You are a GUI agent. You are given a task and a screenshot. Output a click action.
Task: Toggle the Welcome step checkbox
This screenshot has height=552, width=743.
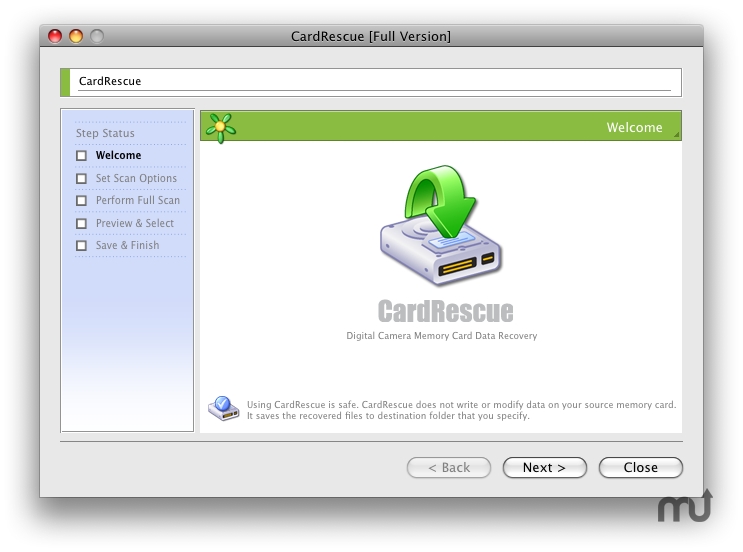click(x=82, y=156)
